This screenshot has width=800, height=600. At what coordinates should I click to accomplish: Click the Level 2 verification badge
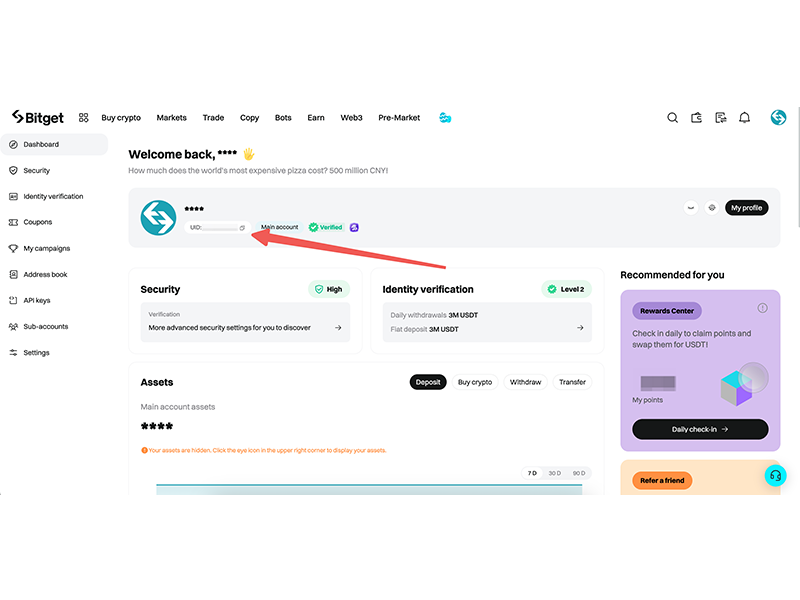[566, 289]
